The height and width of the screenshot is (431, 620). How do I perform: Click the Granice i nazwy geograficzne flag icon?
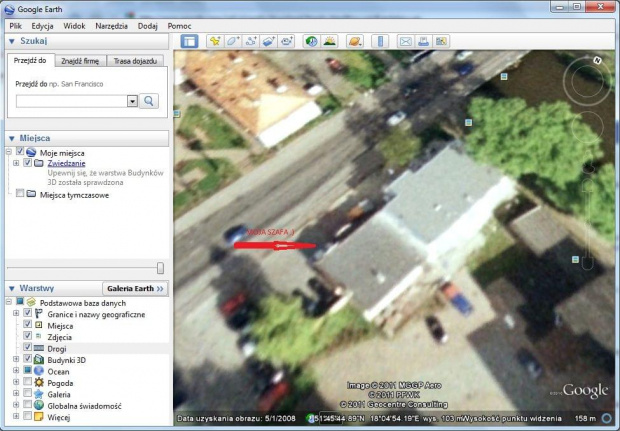(39, 314)
